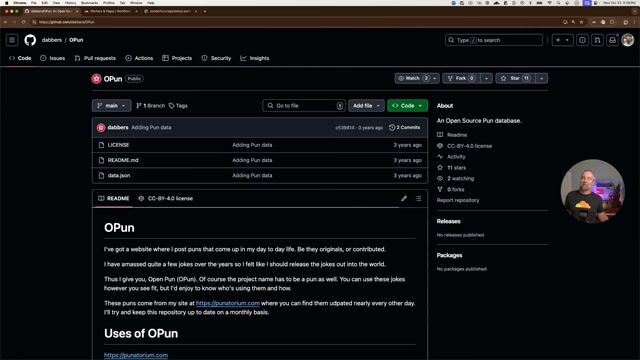Viewport: 640px width, 360px height.
Task: Expand the Add file dropdown
Action: tap(366, 106)
